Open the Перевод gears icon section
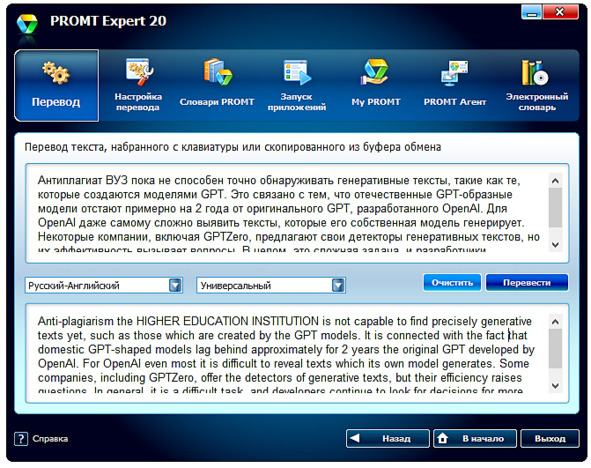Viewport: 591px width, 468px height. pyautogui.click(x=56, y=72)
